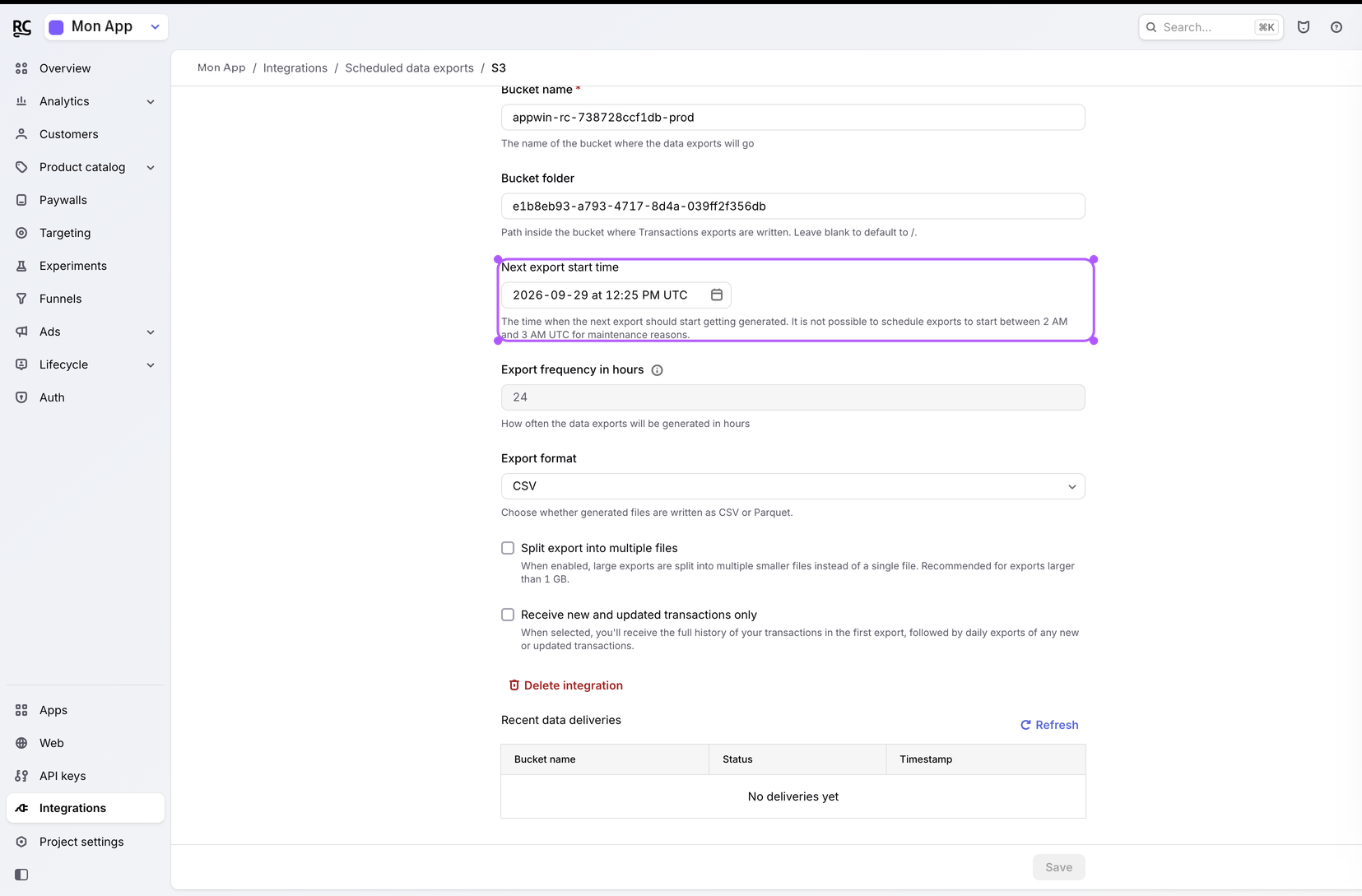Focus the Bucket folder input field

click(x=793, y=207)
